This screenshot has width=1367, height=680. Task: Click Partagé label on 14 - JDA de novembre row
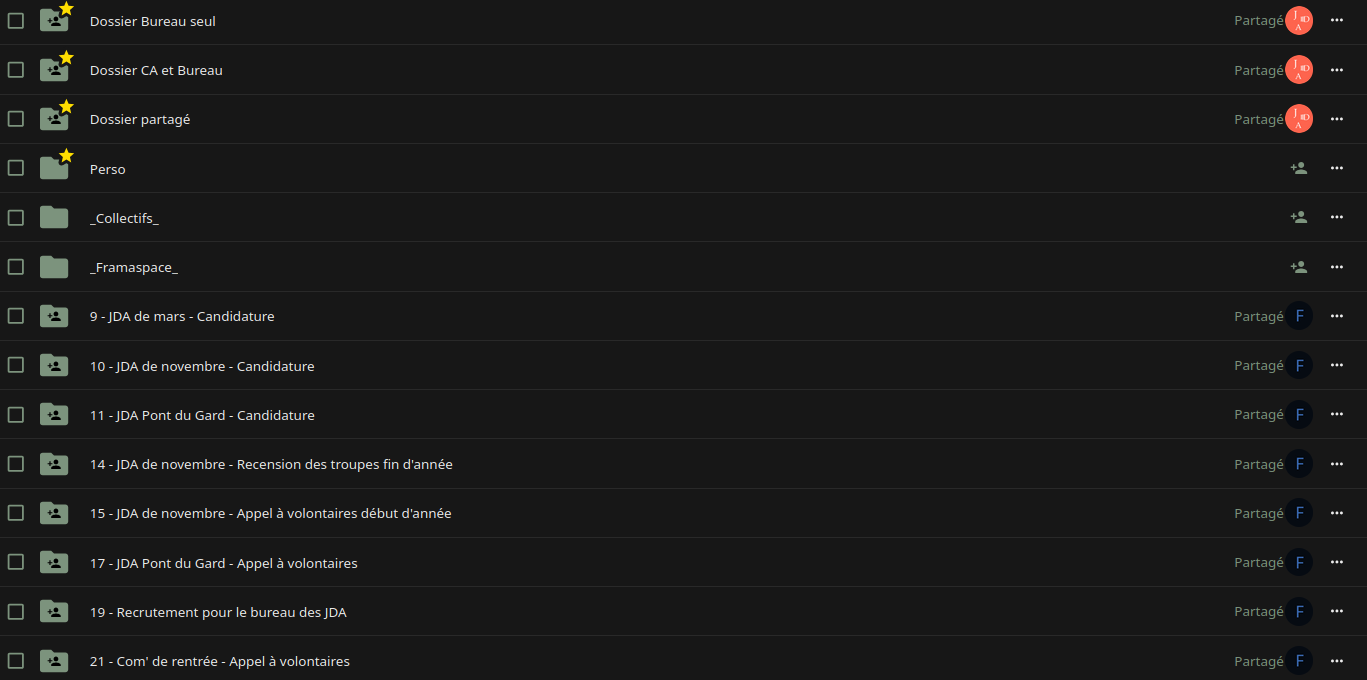coord(1258,464)
